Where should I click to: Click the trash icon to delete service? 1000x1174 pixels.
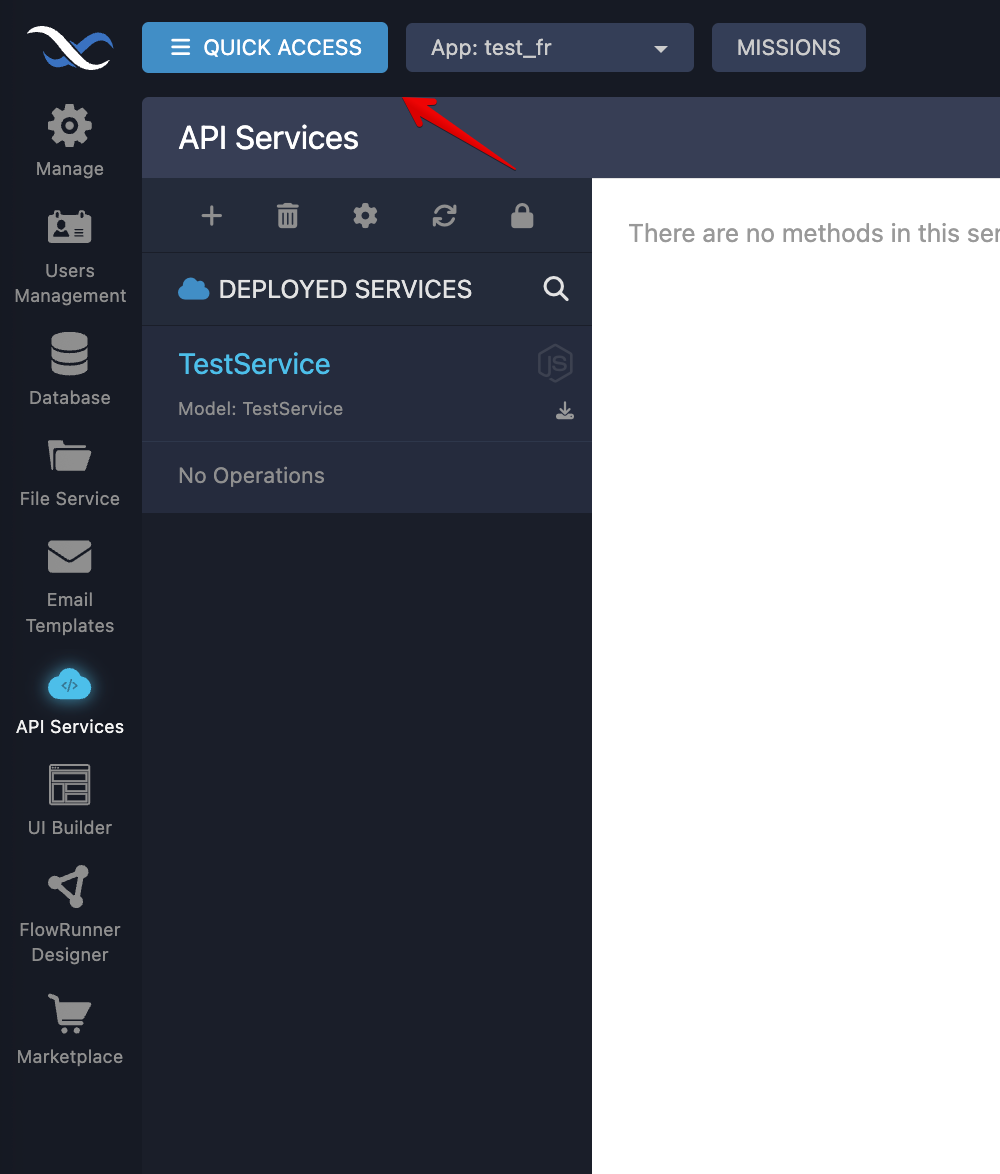pos(288,216)
